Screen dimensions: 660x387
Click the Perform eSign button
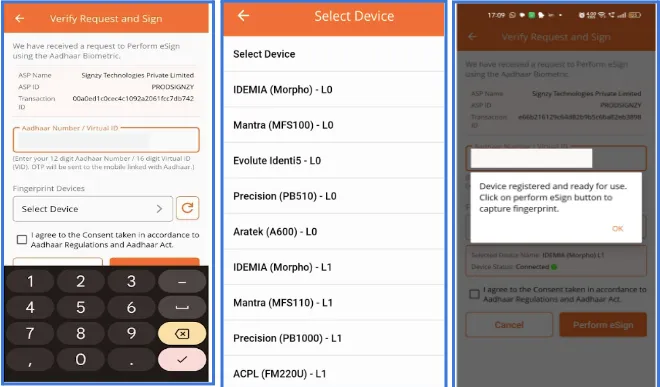click(x=603, y=325)
